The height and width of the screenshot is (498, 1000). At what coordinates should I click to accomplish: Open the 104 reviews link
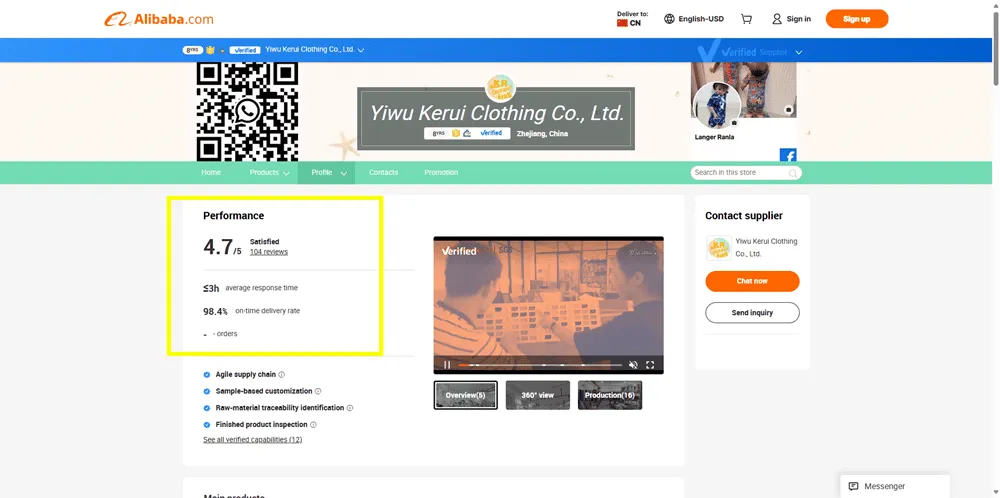coord(268,252)
